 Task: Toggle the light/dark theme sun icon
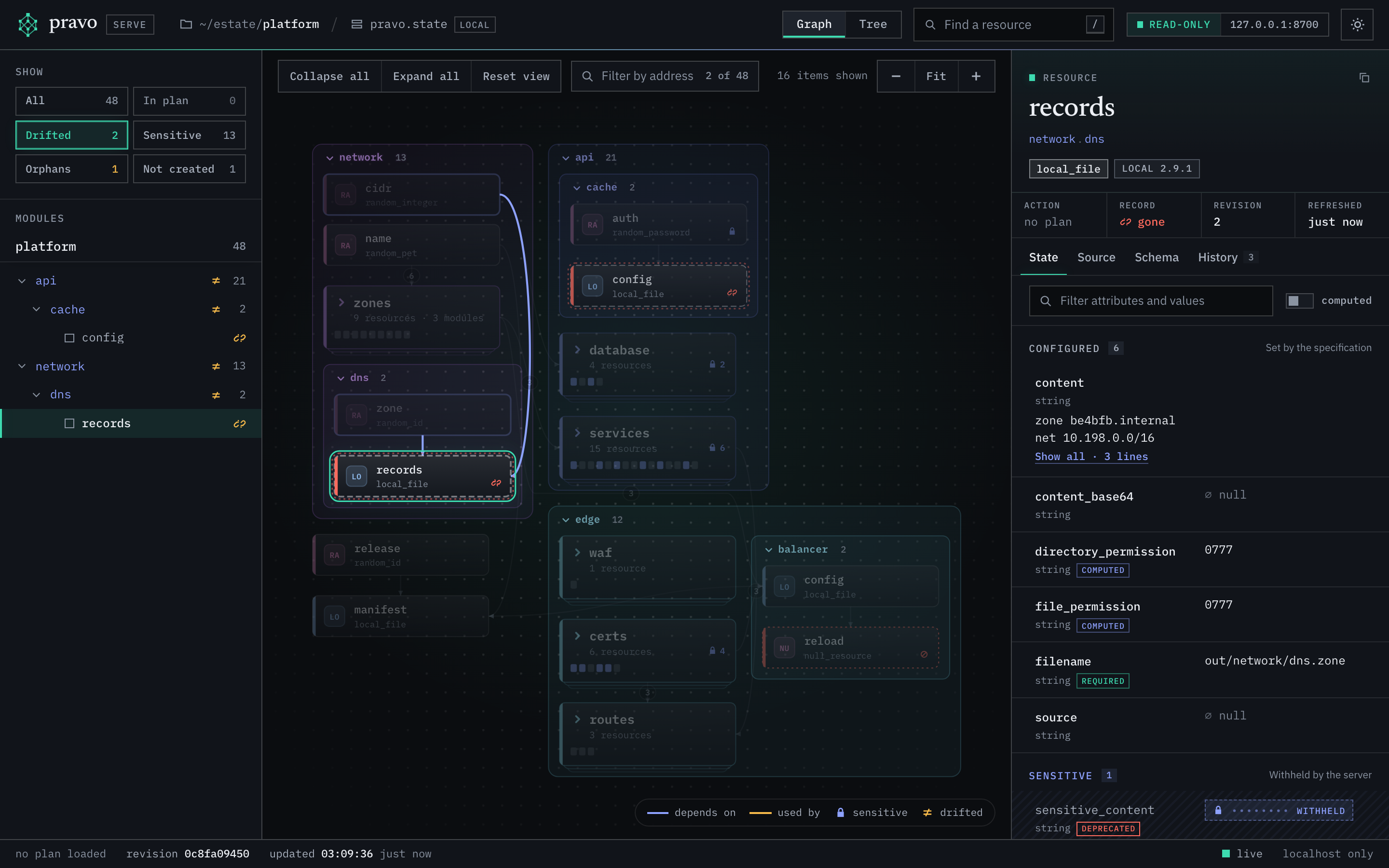coord(1357,25)
